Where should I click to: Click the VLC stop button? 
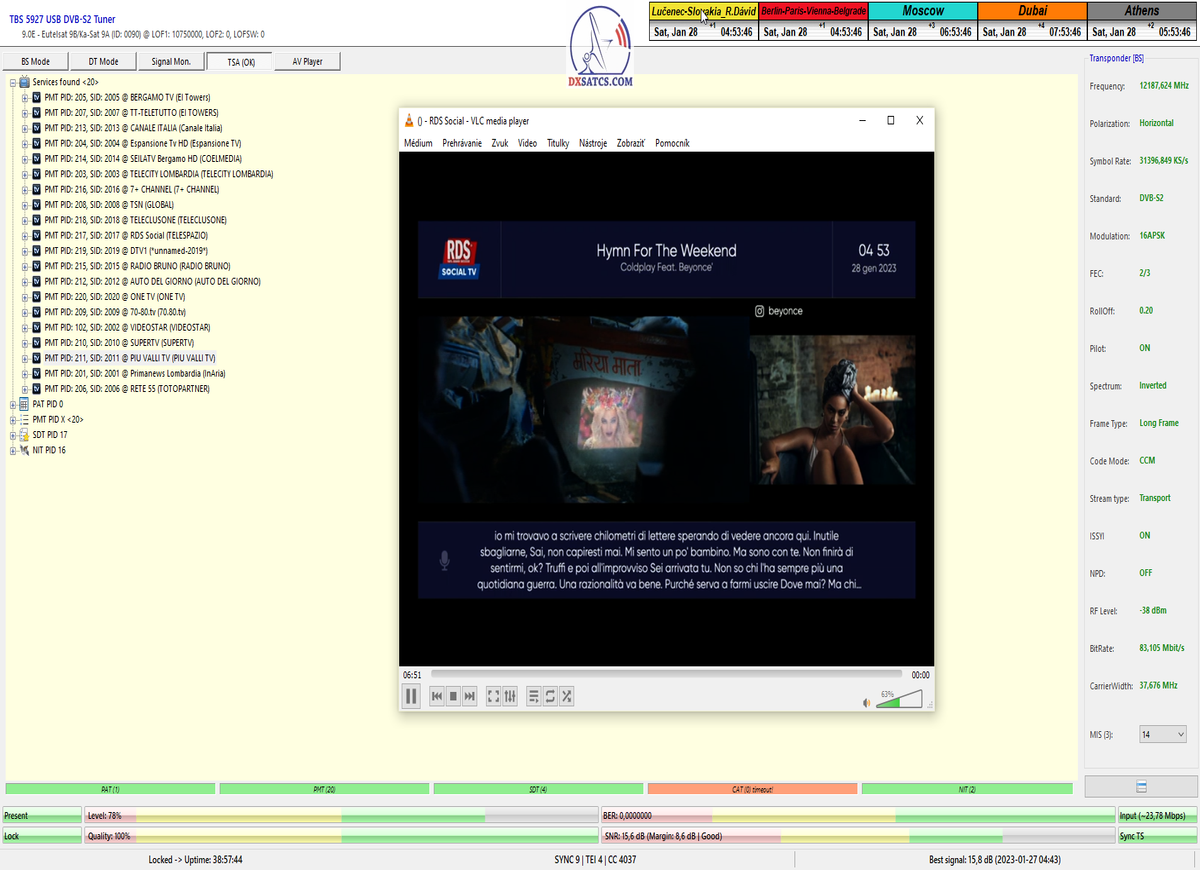tap(453, 696)
